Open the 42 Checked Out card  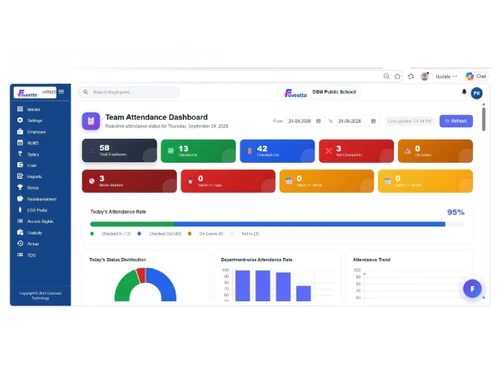(x=277, y=151)
